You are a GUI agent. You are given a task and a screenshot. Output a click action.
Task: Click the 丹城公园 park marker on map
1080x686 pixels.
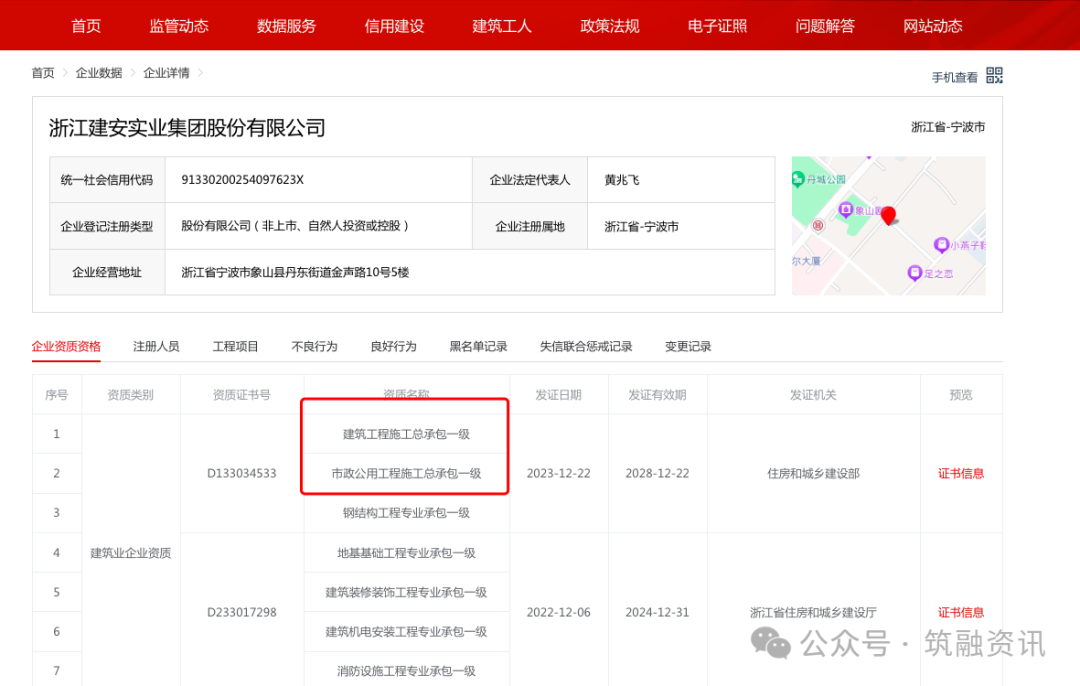point(798,180)
